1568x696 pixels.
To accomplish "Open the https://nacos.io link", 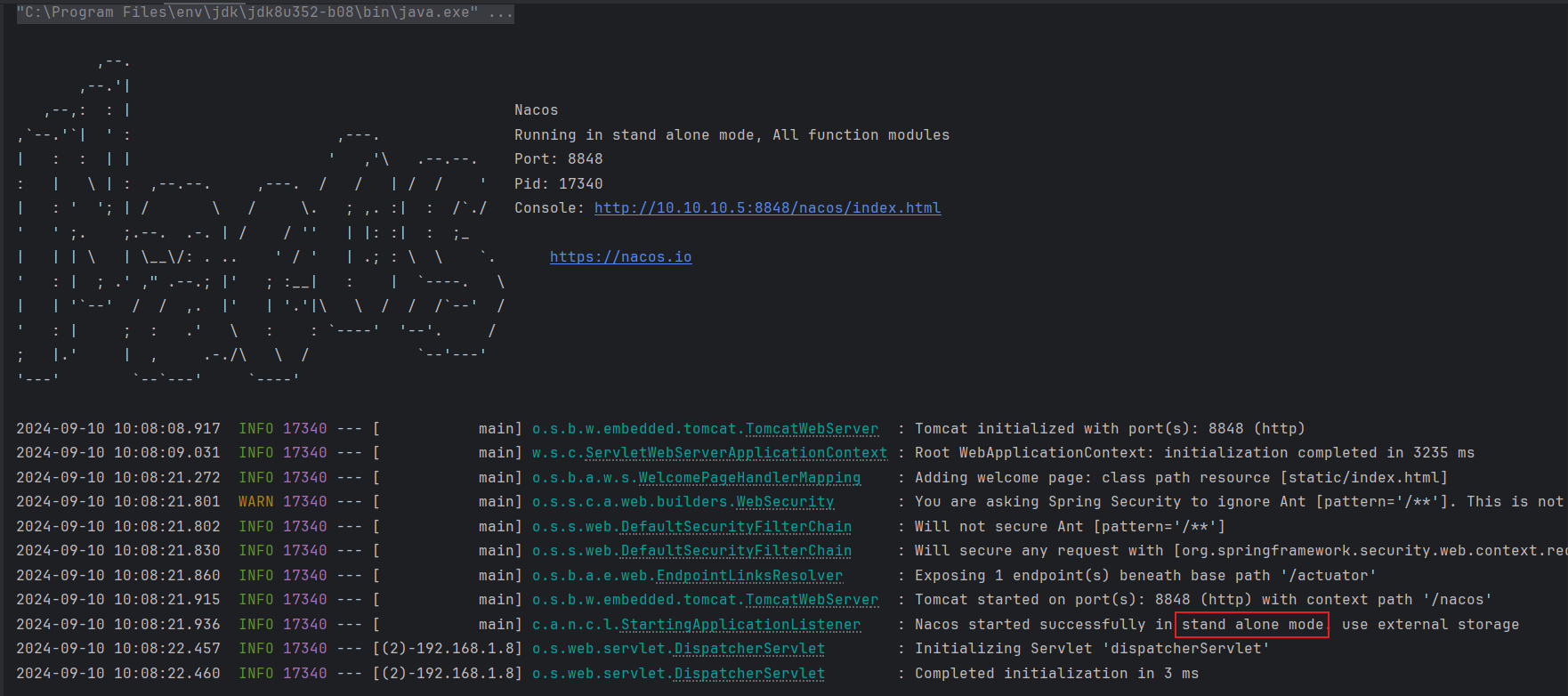I will (620, 257).
